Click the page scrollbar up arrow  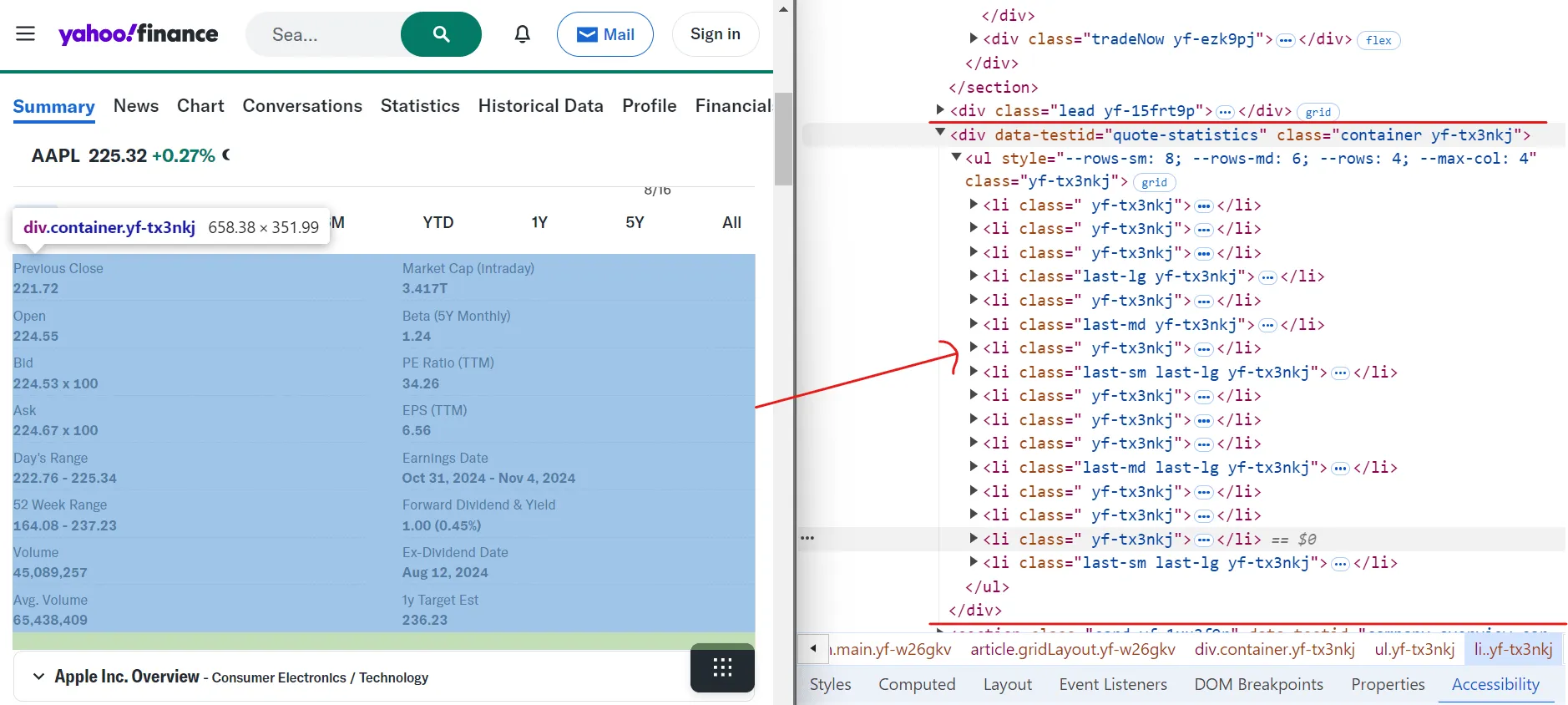pos(783,9)
